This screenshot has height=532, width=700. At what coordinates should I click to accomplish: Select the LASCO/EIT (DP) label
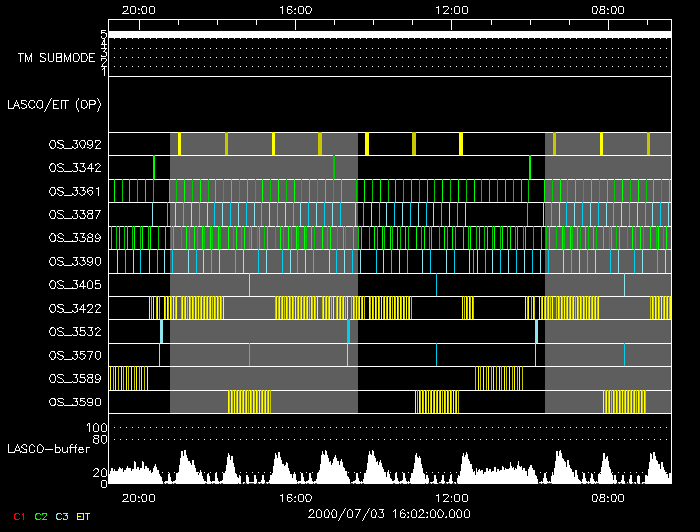[x=54, y=105]
